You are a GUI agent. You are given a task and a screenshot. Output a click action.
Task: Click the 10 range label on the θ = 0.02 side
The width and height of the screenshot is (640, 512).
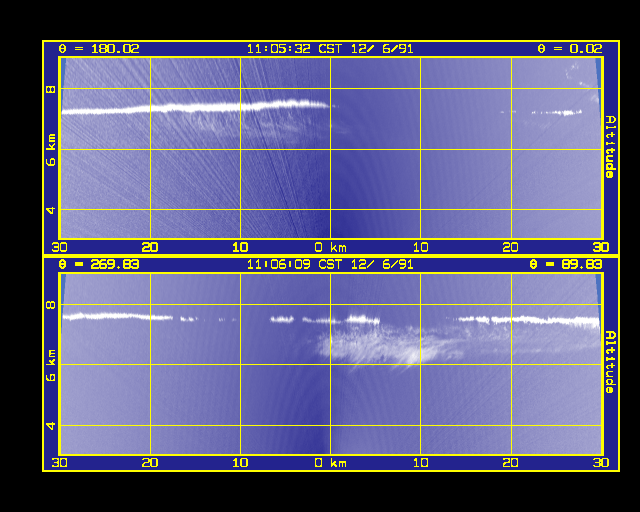[x=420, y=247]
